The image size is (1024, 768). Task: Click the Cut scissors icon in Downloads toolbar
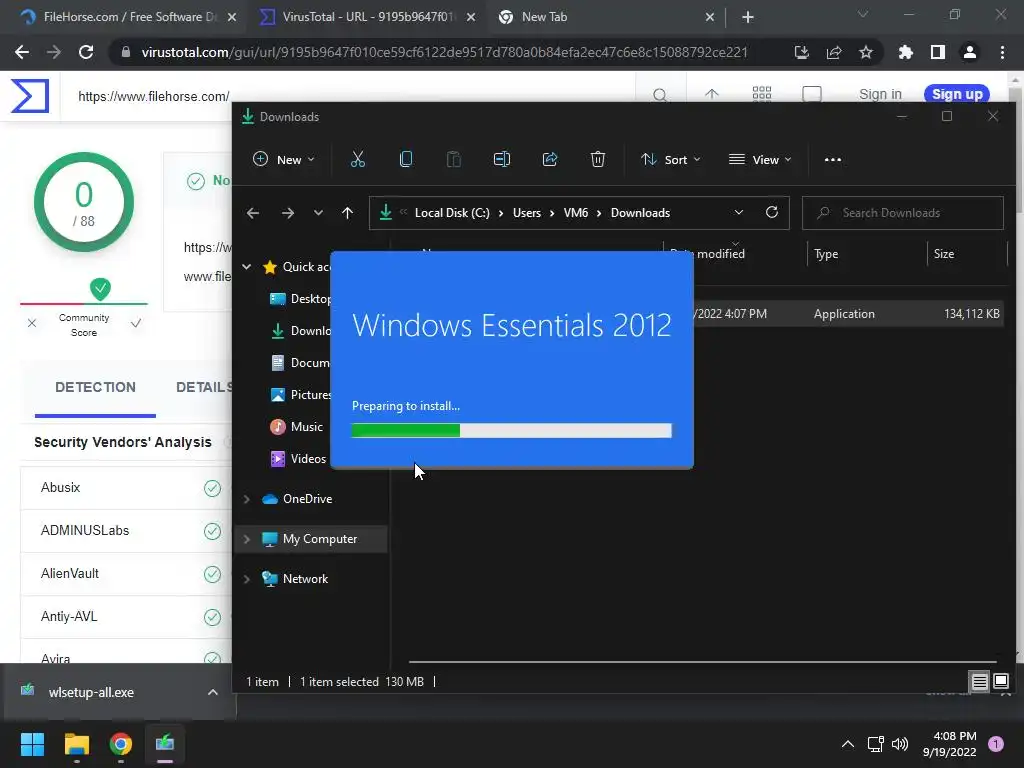(x=358, y=159)
